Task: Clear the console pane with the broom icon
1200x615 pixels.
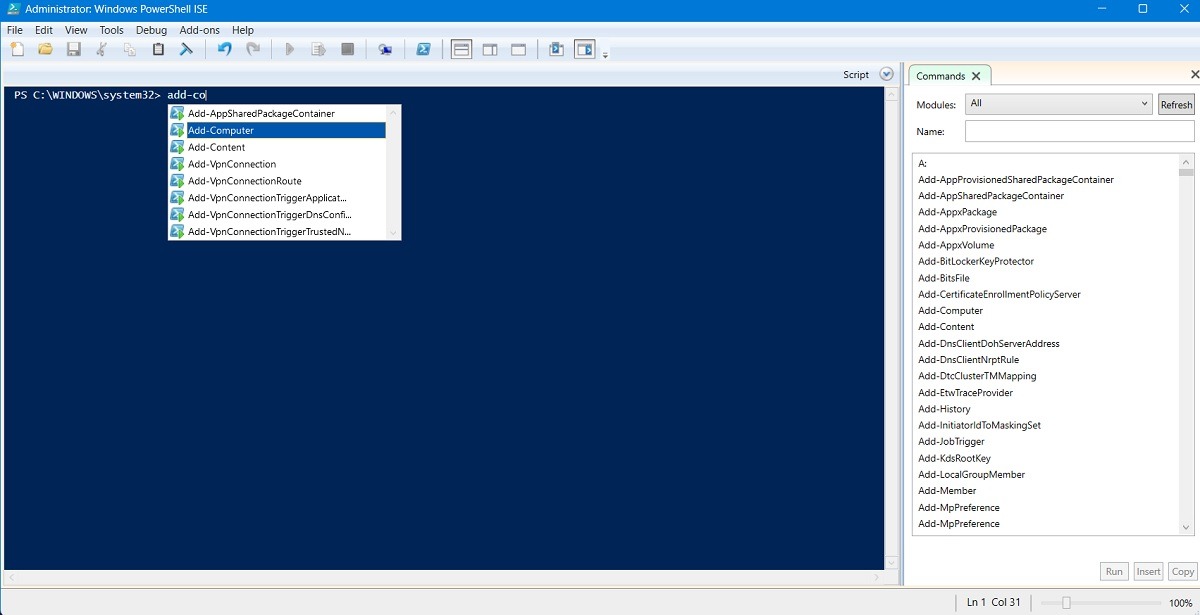Action: [x=186, y=48]
